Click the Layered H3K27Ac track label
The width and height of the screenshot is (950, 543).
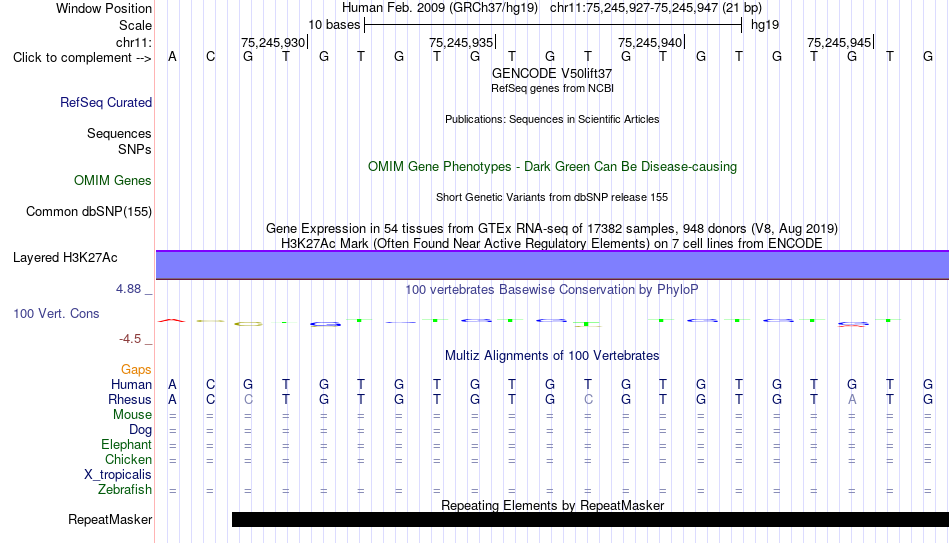65,258
